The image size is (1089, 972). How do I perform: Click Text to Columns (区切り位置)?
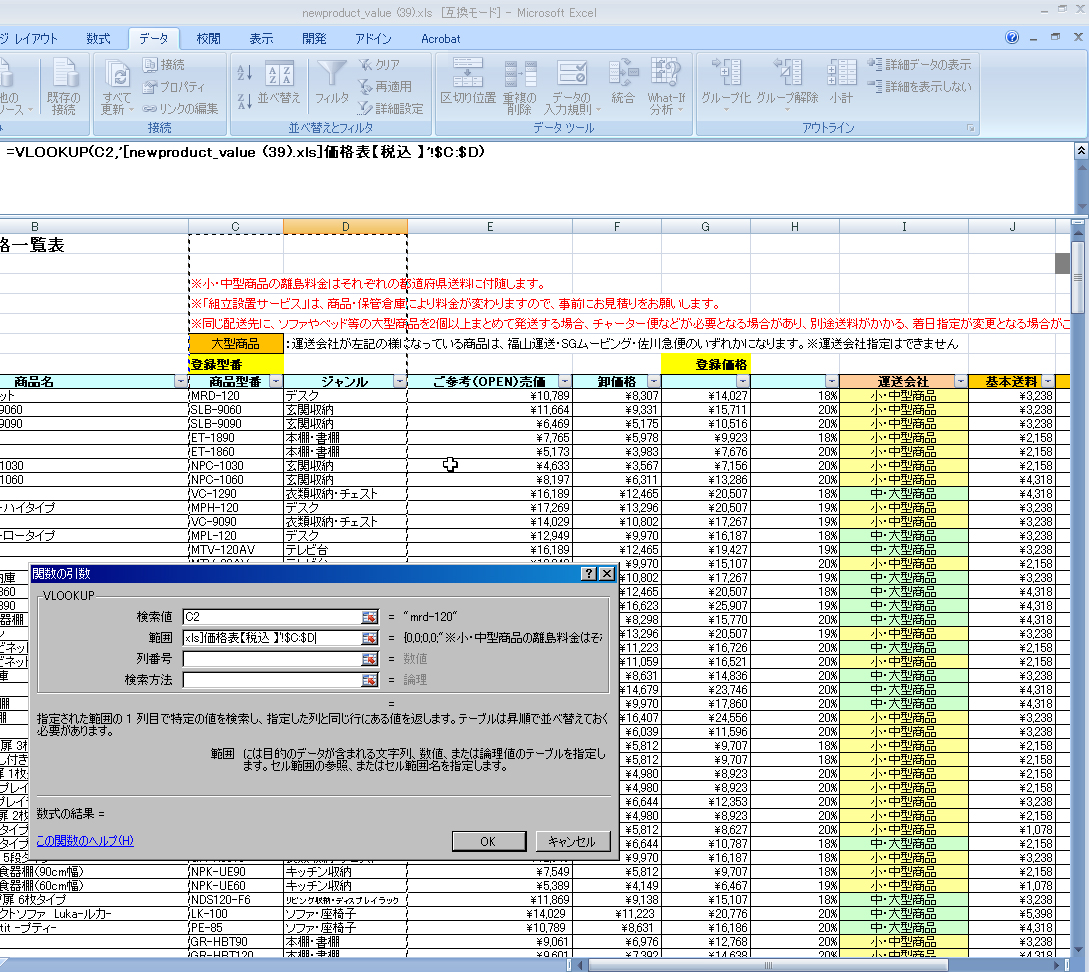(x=468, y=83)
